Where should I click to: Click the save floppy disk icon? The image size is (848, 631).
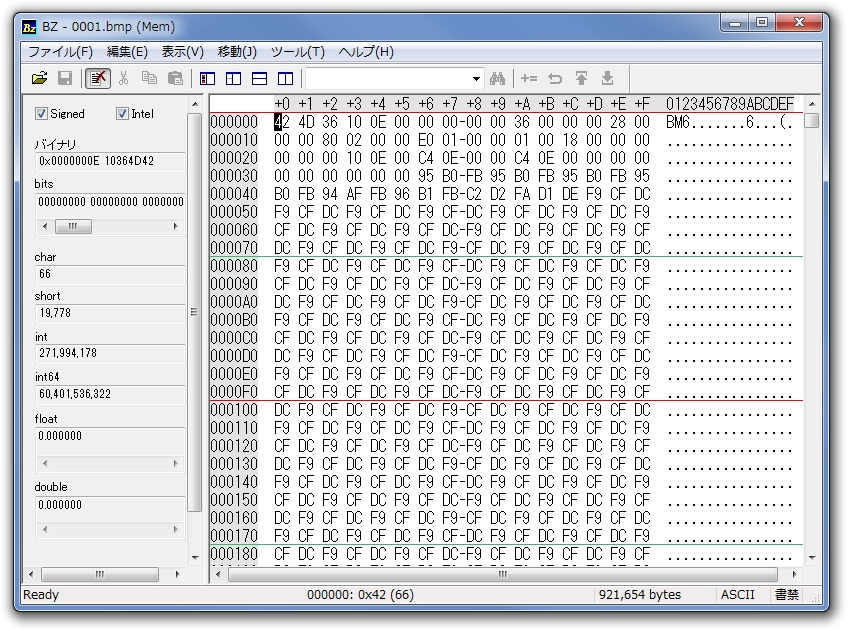[x=65, y=79]
